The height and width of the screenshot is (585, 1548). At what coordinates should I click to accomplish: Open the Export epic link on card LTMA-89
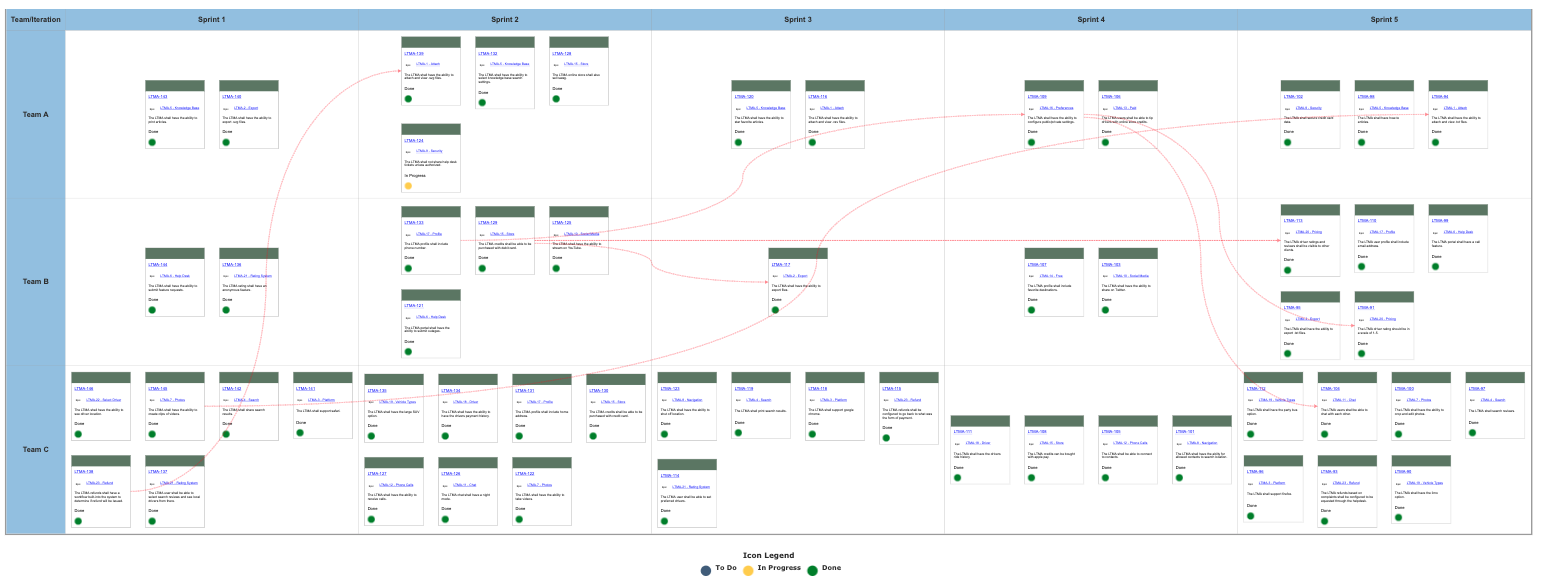1308,319
